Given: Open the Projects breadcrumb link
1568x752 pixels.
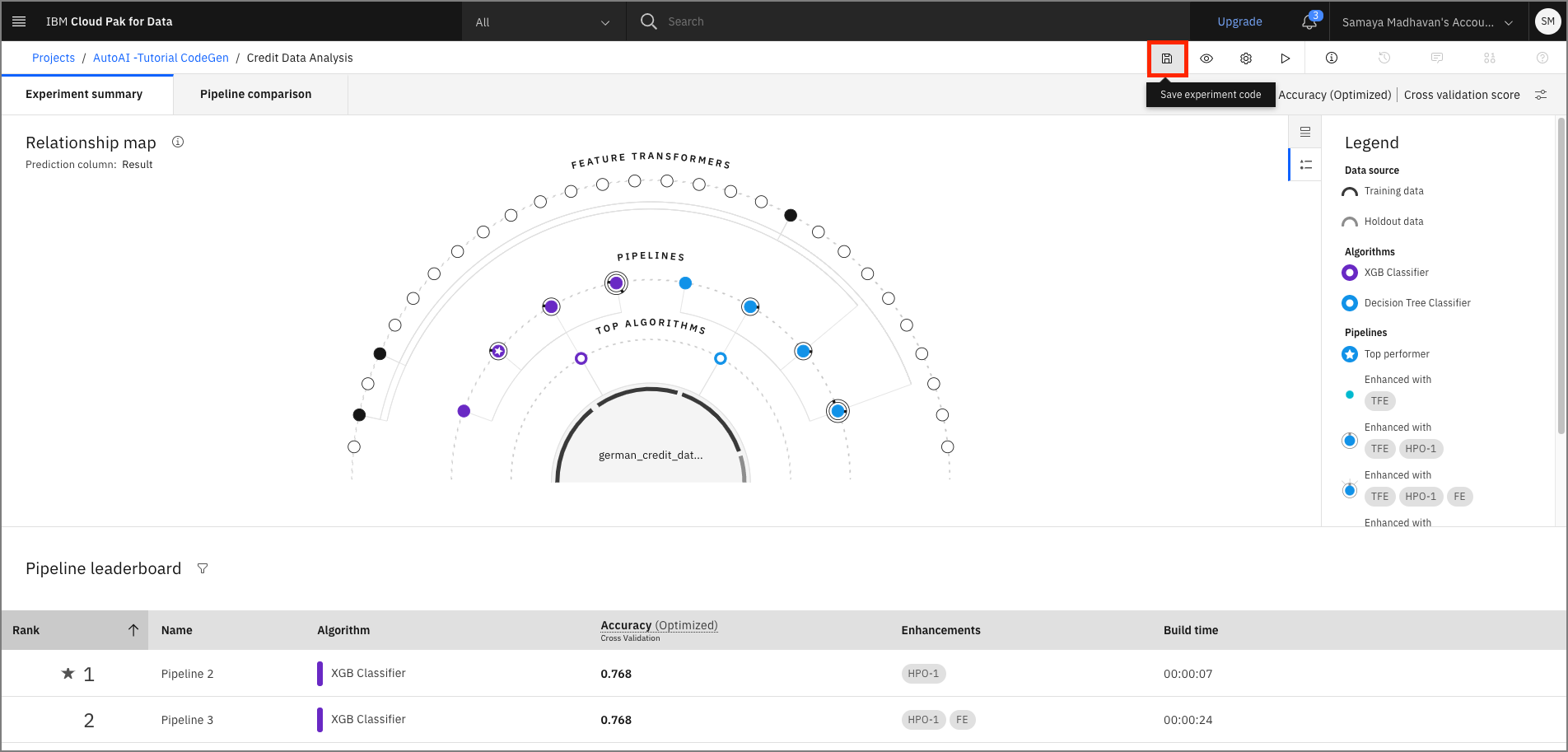Looking at the screenshot, I should coord(54,58).
